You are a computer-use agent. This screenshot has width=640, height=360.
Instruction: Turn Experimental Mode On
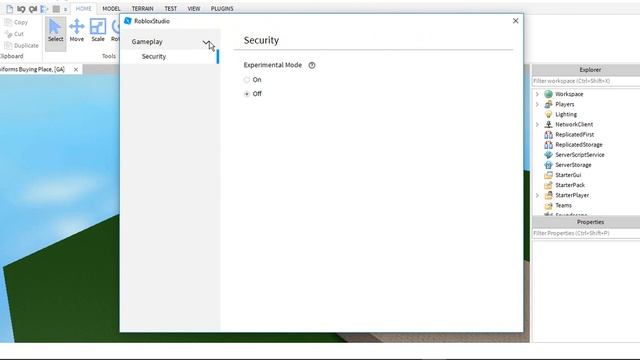click(247, 80)
